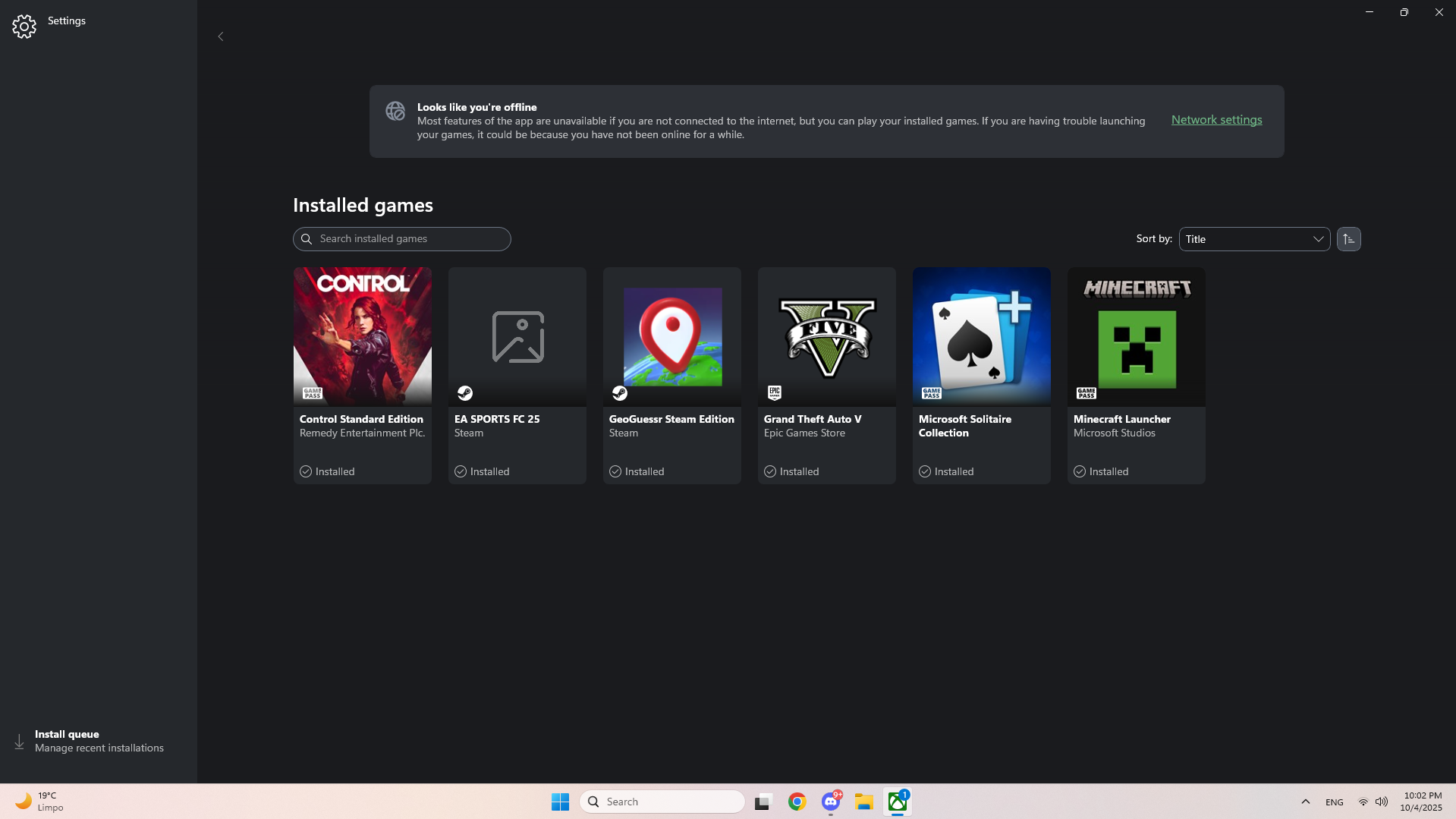Viewport: 1456px width, 819px height.
Task: Open Discord from taskbar
Action: coord(831,802)
